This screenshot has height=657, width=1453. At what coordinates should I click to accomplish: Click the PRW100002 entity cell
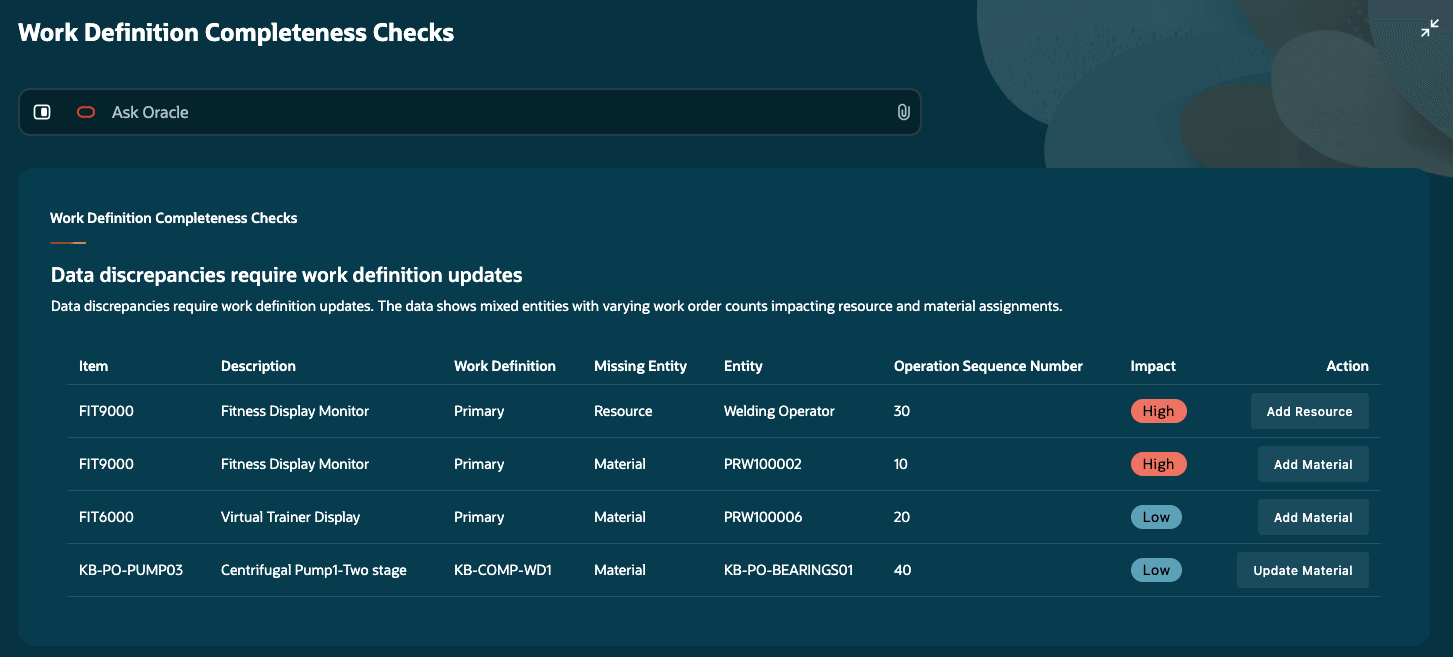point(763,464)
